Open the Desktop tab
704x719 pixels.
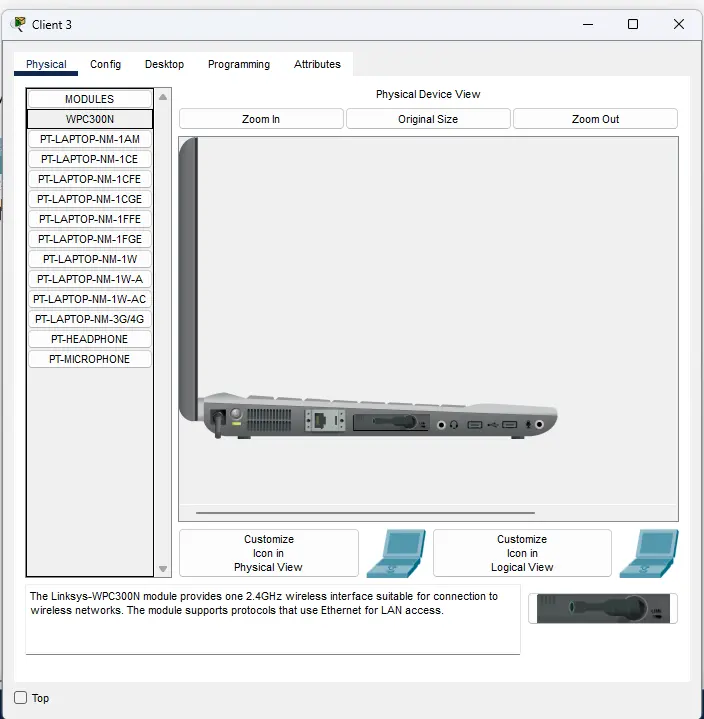pyautogui.click(x=164, y=64)
